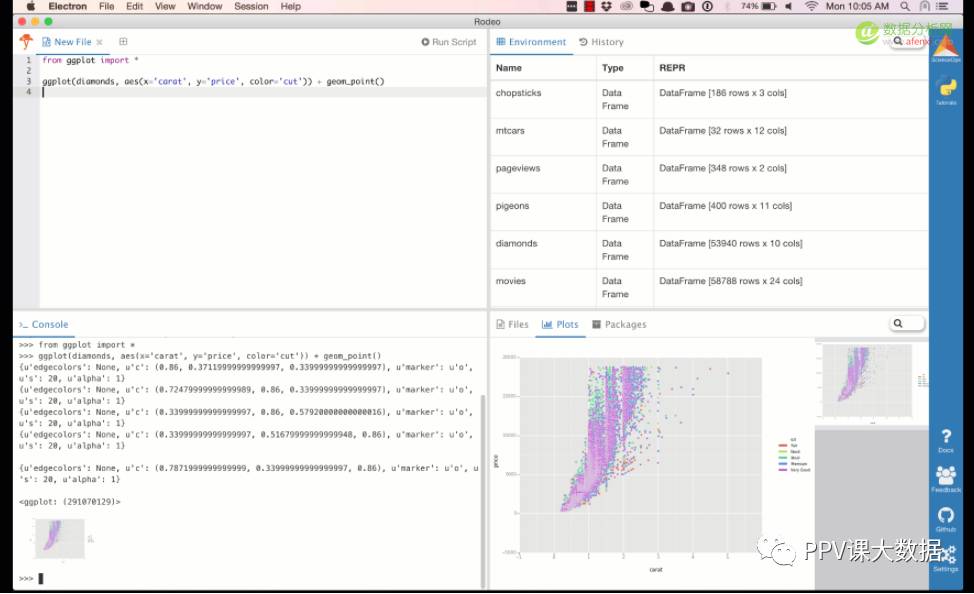
Task: Select the New File editor tab
Action: pos(67,42)
